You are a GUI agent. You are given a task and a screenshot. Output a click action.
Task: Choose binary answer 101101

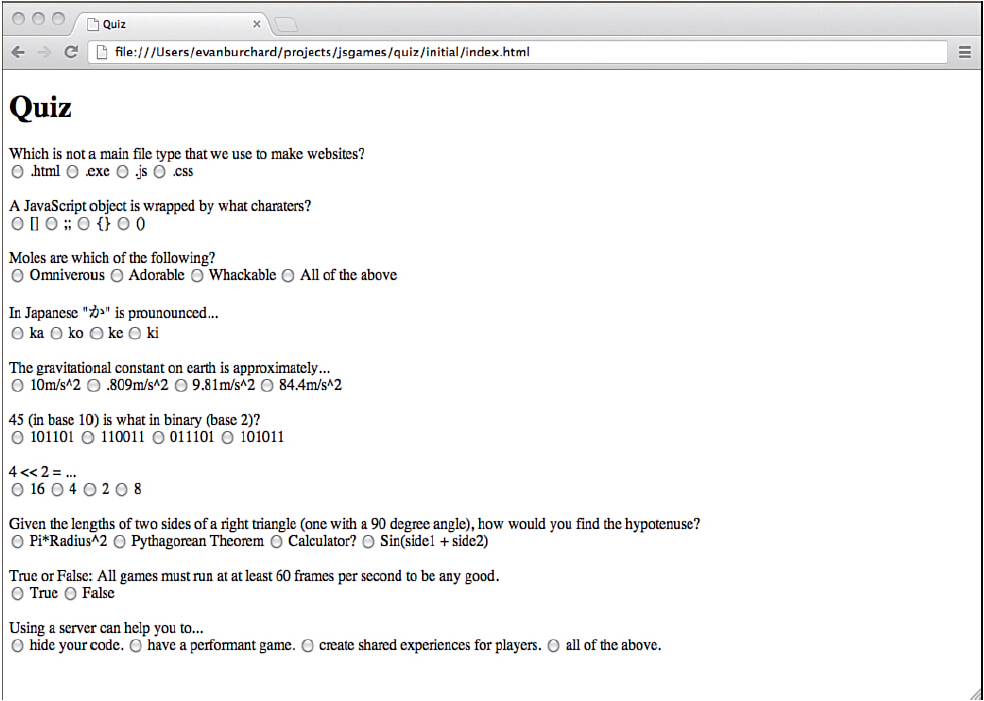pyautogui.click(x=18, y=438)
